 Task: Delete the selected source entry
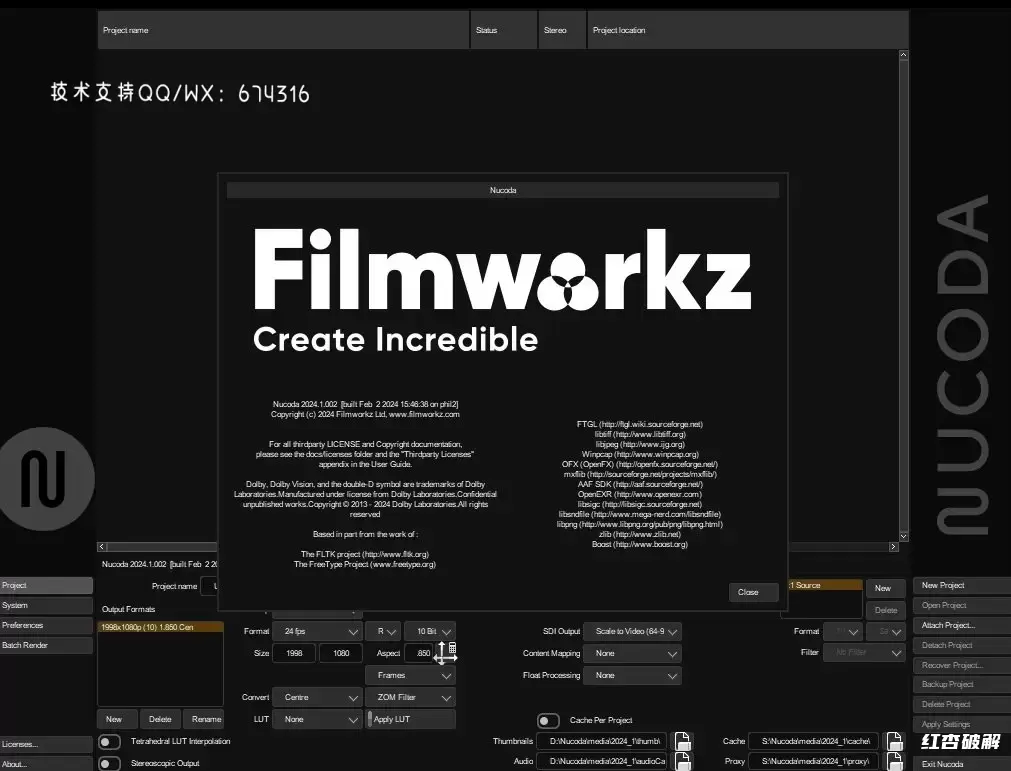[x=886, y=610]
